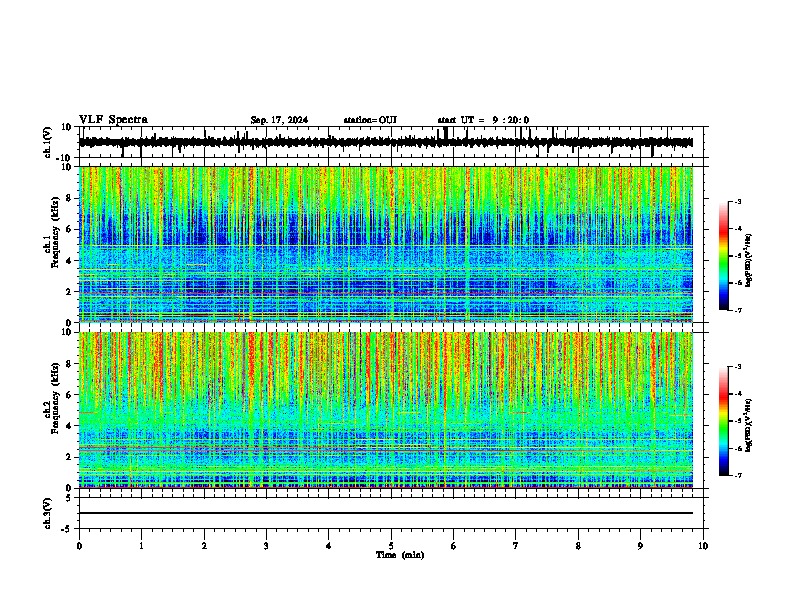Click time axis tick label "9"
792x612 pixels.
pos(640,546)
